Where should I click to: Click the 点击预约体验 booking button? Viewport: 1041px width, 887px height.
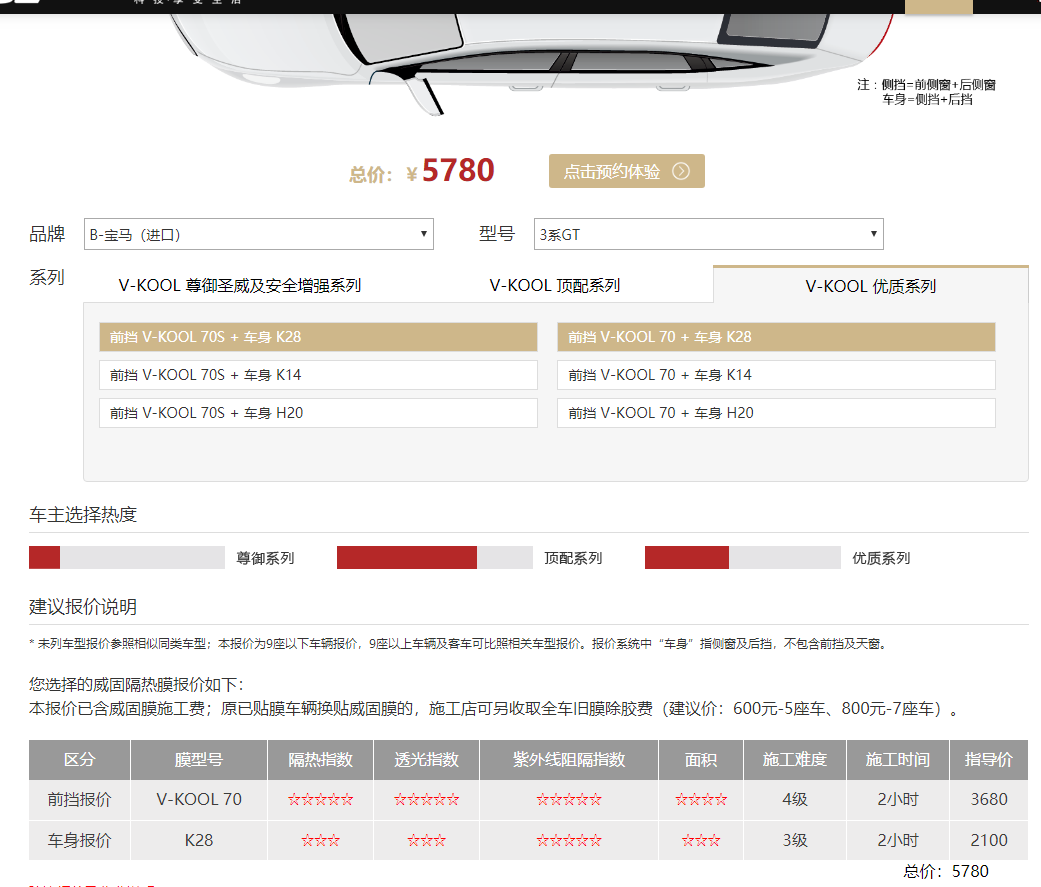click(626, 171)
